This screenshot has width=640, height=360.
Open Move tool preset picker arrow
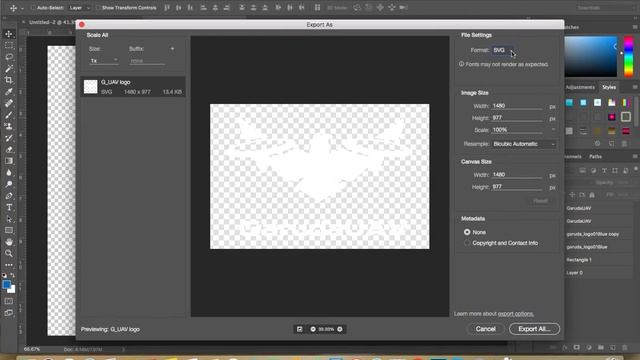(x=22, y=8)
